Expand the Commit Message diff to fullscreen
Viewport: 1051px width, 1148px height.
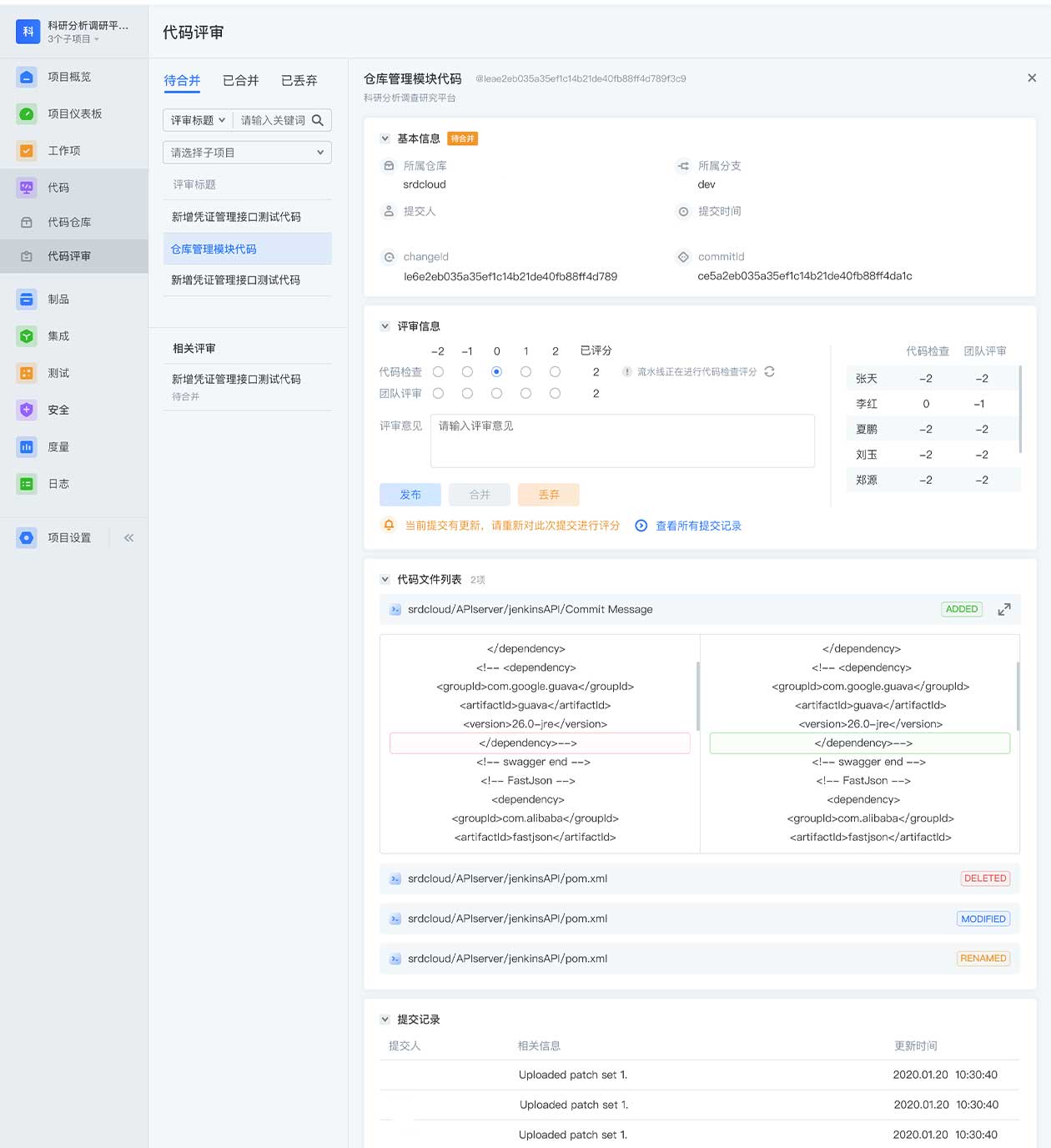point(1004,610)
